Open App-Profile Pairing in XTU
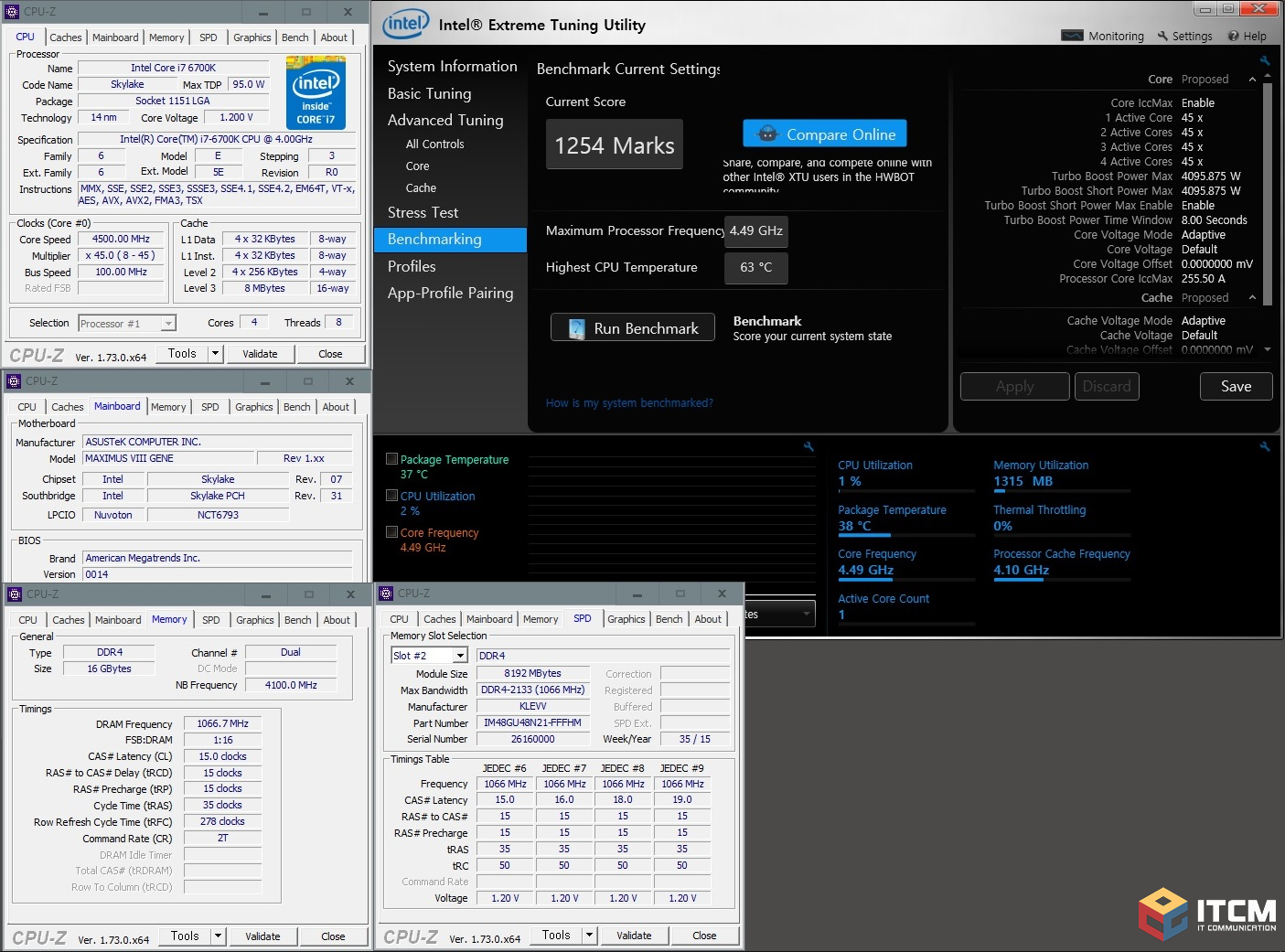The width and height of the screenshot is (1285, 952). (450, 293)
